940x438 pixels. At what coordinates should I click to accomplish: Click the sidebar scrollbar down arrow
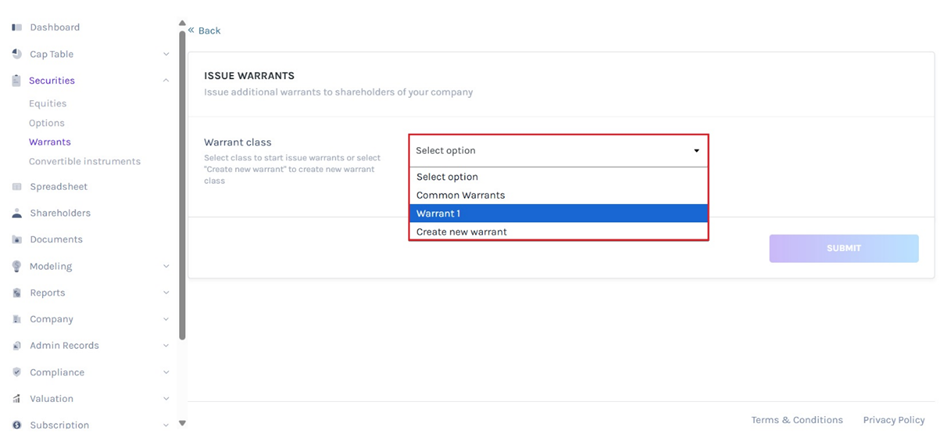(182, 423)
